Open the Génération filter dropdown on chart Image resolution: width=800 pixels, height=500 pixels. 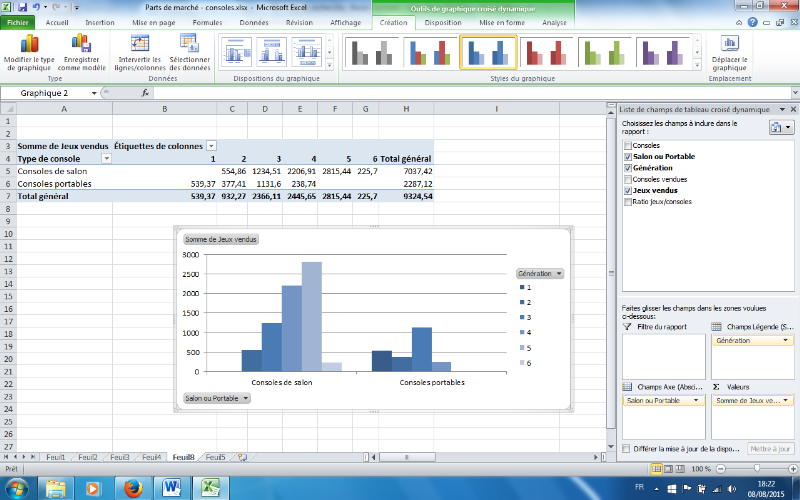[559, 273]
